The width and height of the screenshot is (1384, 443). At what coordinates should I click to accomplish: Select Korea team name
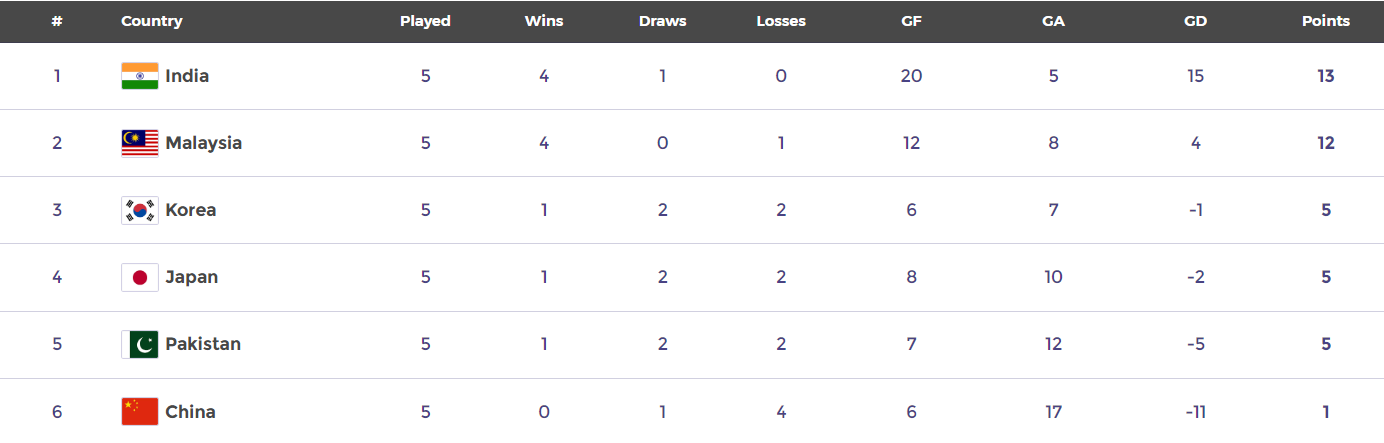tap(191, 210)
